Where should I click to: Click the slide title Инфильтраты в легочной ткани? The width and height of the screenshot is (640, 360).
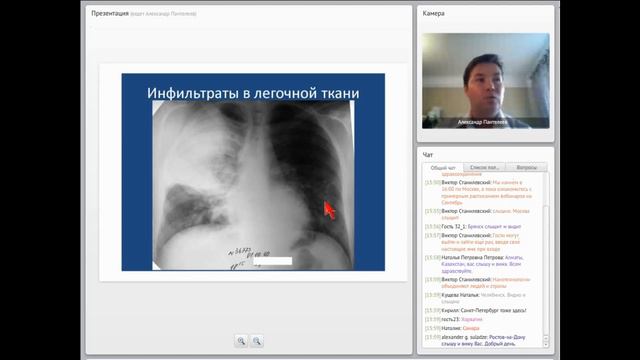pyautogui.click(x=253, y=93)
